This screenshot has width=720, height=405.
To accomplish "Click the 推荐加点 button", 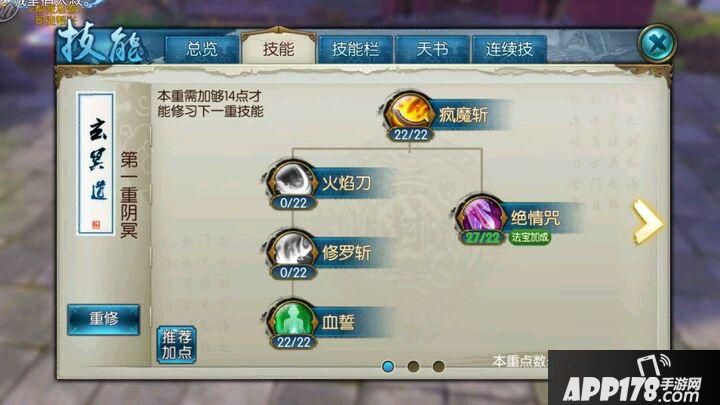I will (176, 345).
